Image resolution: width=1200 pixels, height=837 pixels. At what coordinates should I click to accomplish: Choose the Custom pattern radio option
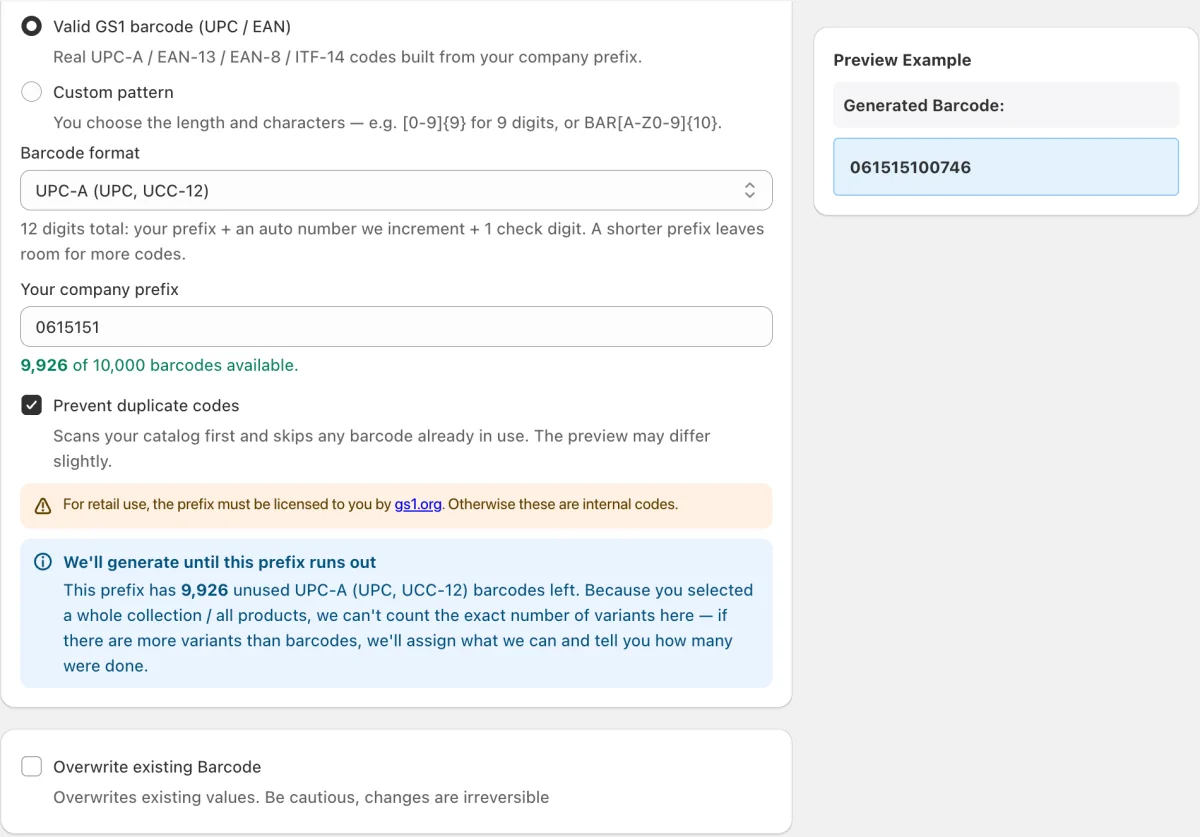tap(32, 92)
